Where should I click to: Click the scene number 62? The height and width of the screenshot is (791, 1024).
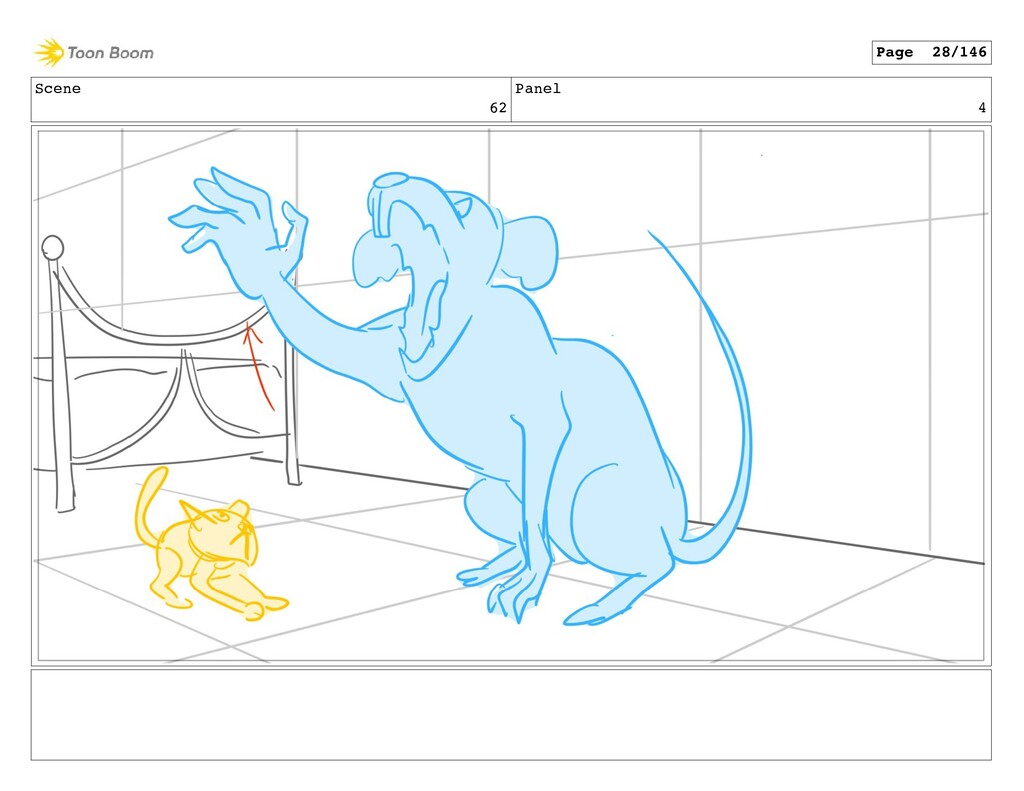[x=498, y=108]
